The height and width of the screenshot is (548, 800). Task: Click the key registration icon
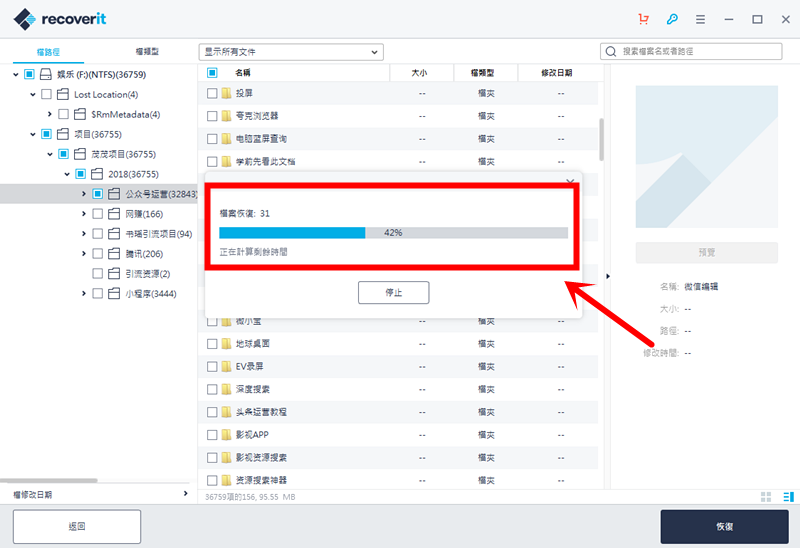(672, 19)
